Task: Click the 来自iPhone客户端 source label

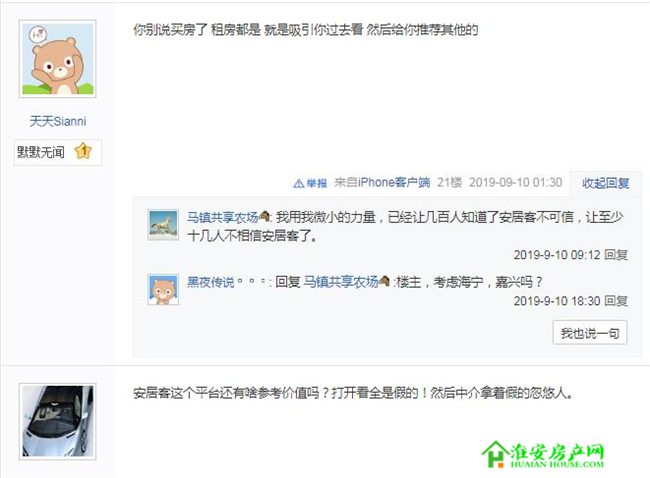Action: click(x=382, y=182)
